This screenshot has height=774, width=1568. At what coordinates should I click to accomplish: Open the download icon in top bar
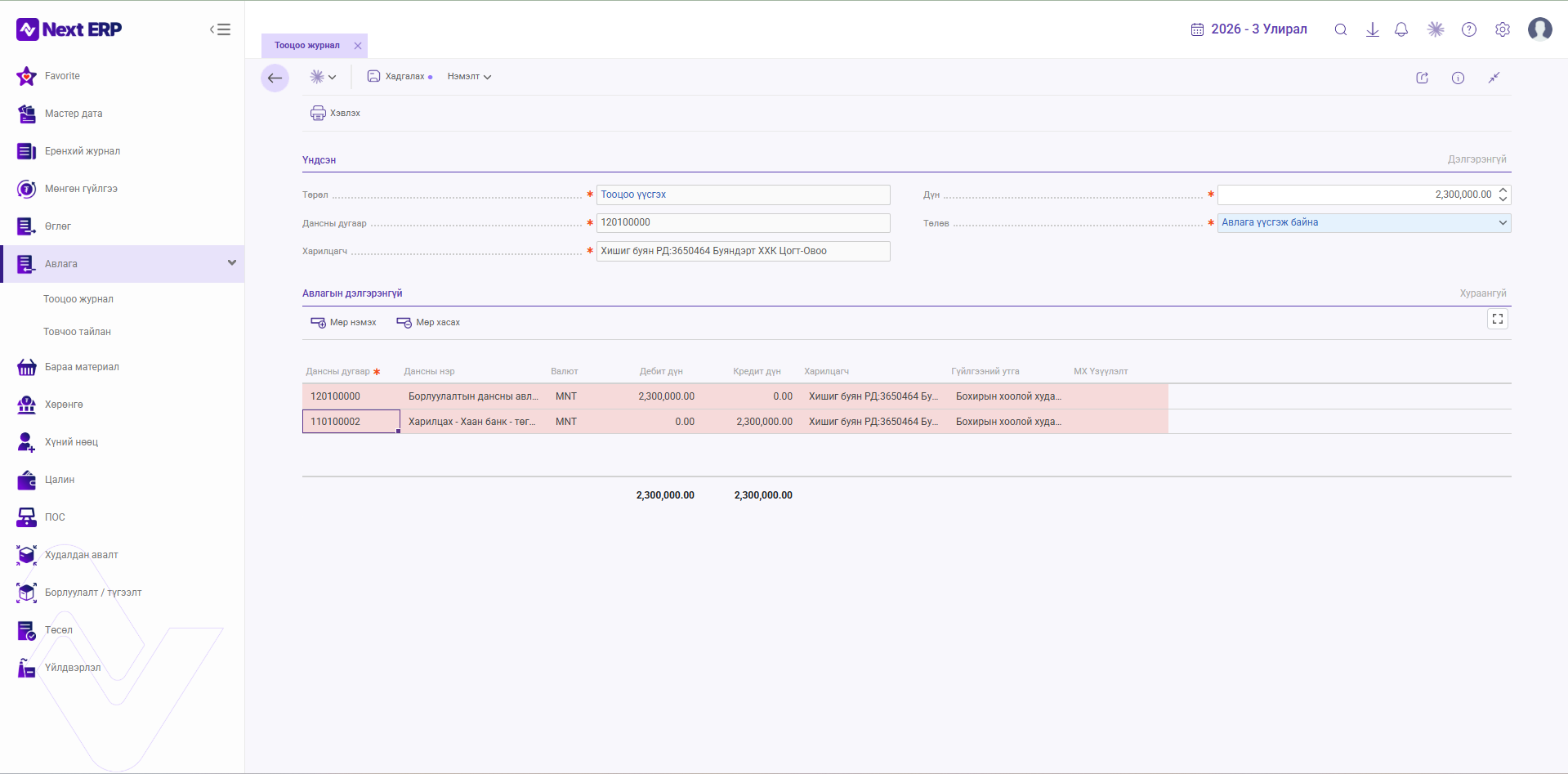1373,29
